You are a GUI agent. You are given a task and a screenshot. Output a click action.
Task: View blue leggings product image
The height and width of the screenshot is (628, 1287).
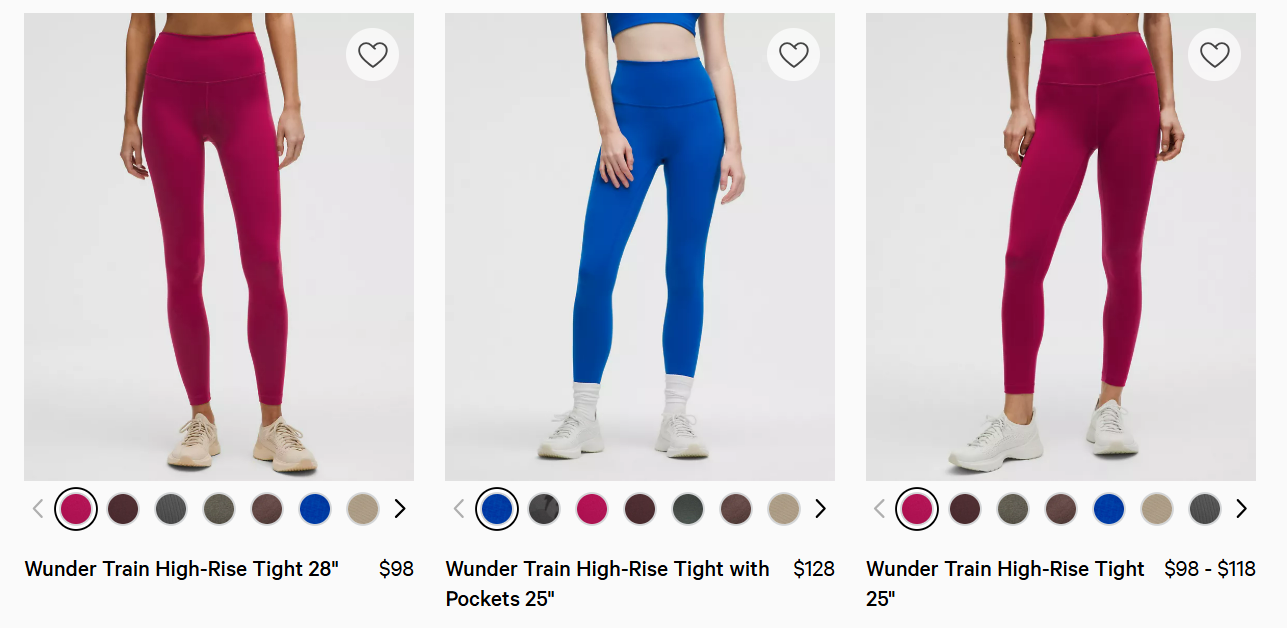640,247
